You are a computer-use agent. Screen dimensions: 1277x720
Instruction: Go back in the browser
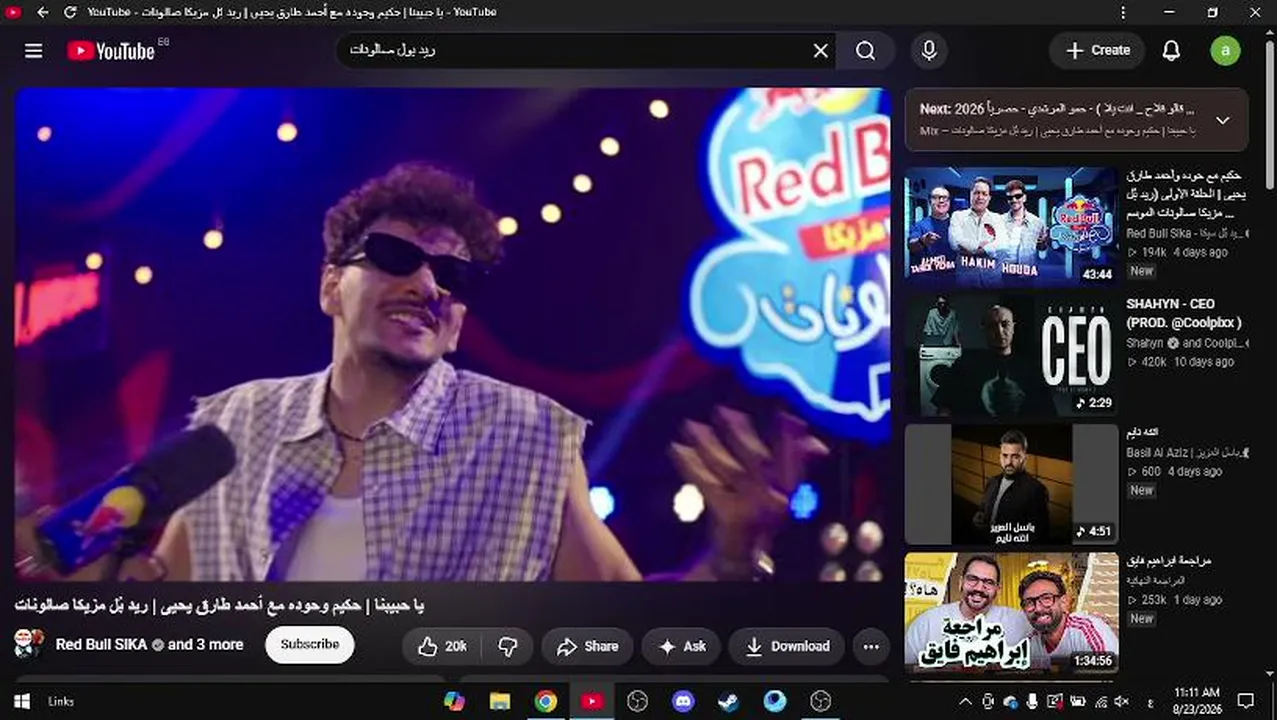coord(42,12)
